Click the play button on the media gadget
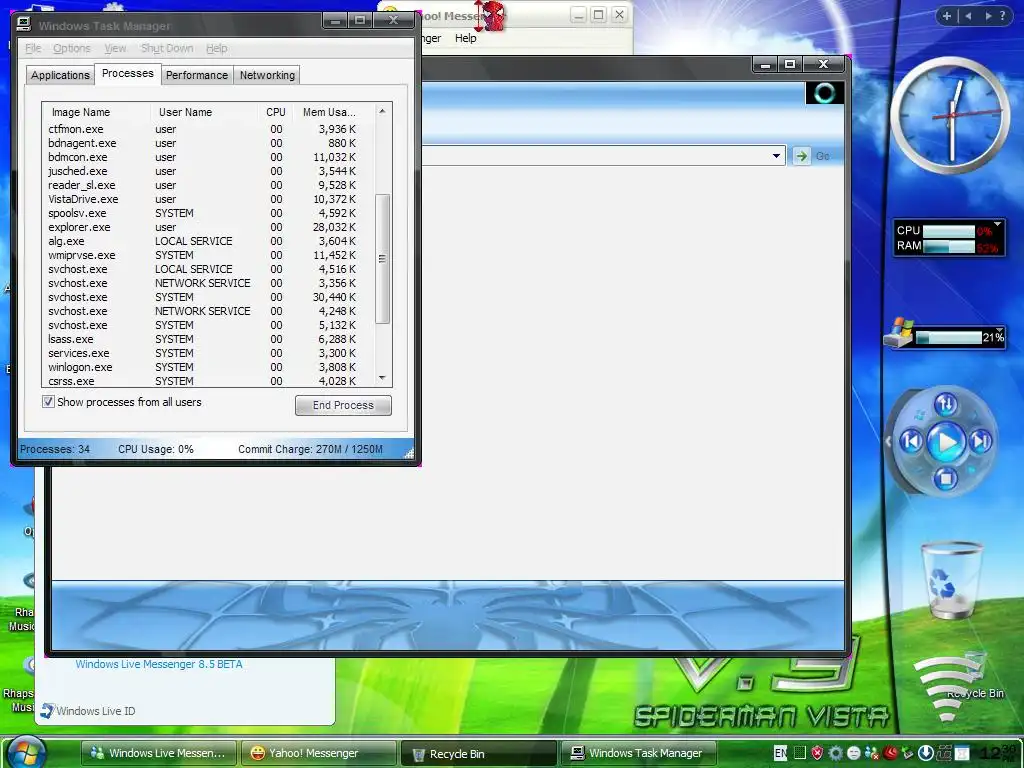Image resolution: width=1024 pixels, height=768 pixels. tap(946, 442)
